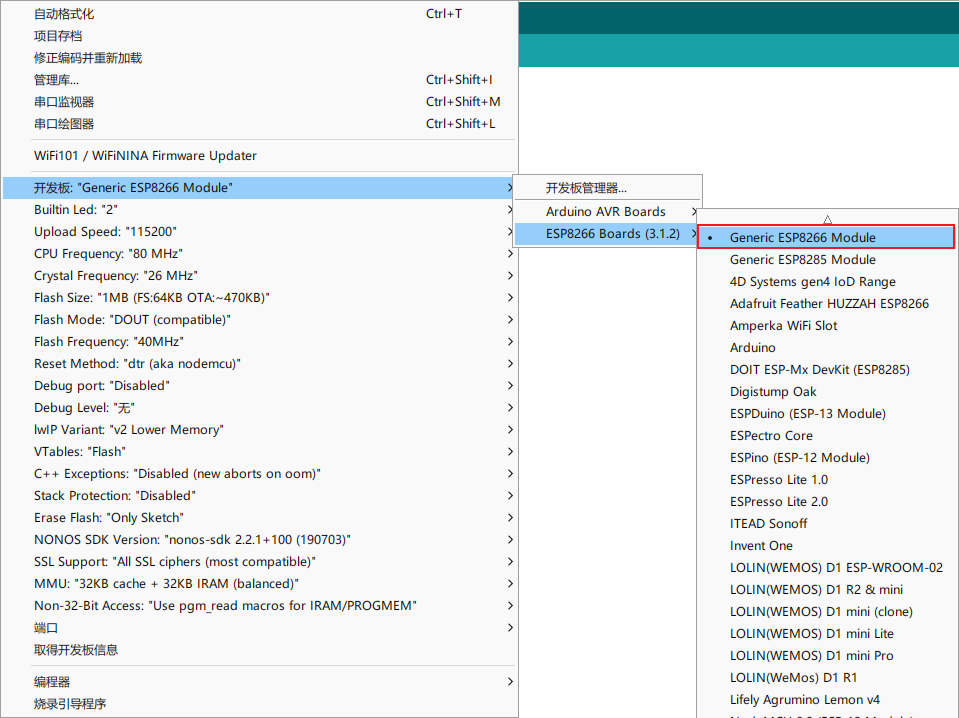Open 串口监视器 from the menu
Image resolution: width=959 pixels, height=718 pixels.
click(260, 102)
